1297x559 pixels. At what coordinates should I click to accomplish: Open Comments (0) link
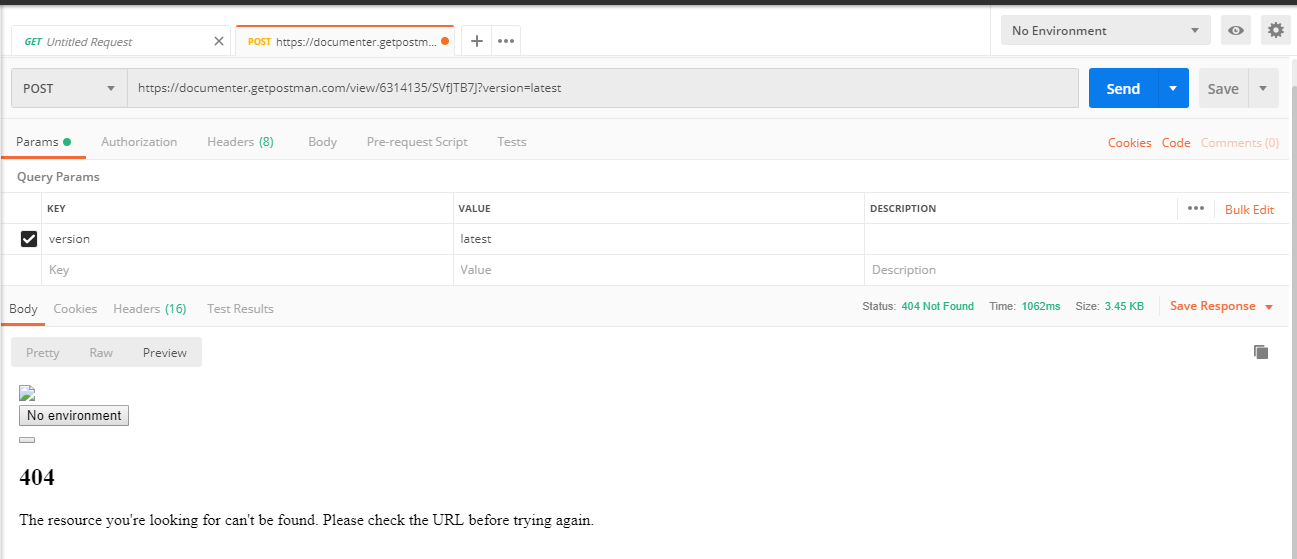[x=1240, y=143]
